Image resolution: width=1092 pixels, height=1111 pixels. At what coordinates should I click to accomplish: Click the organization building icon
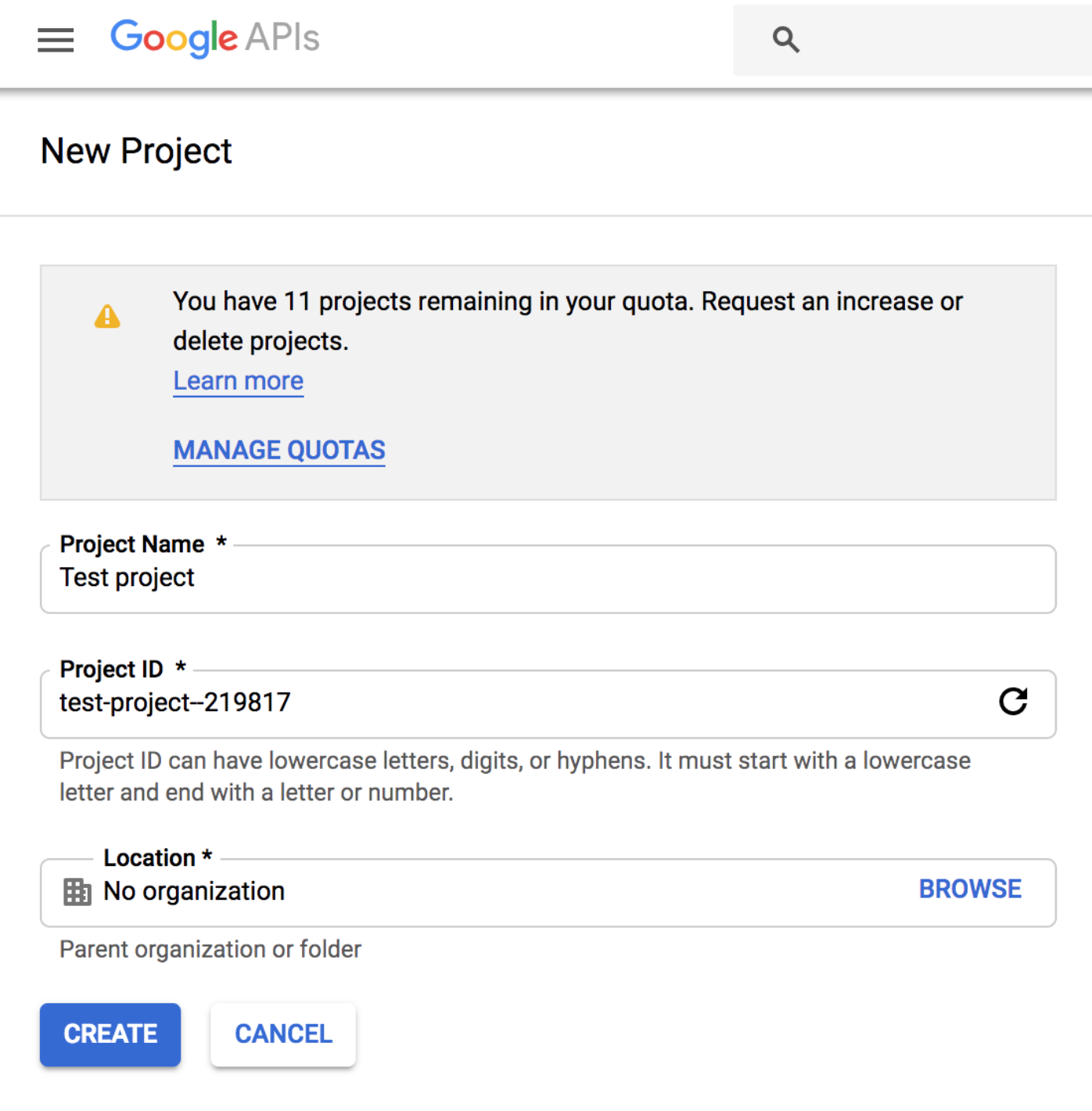77,891
